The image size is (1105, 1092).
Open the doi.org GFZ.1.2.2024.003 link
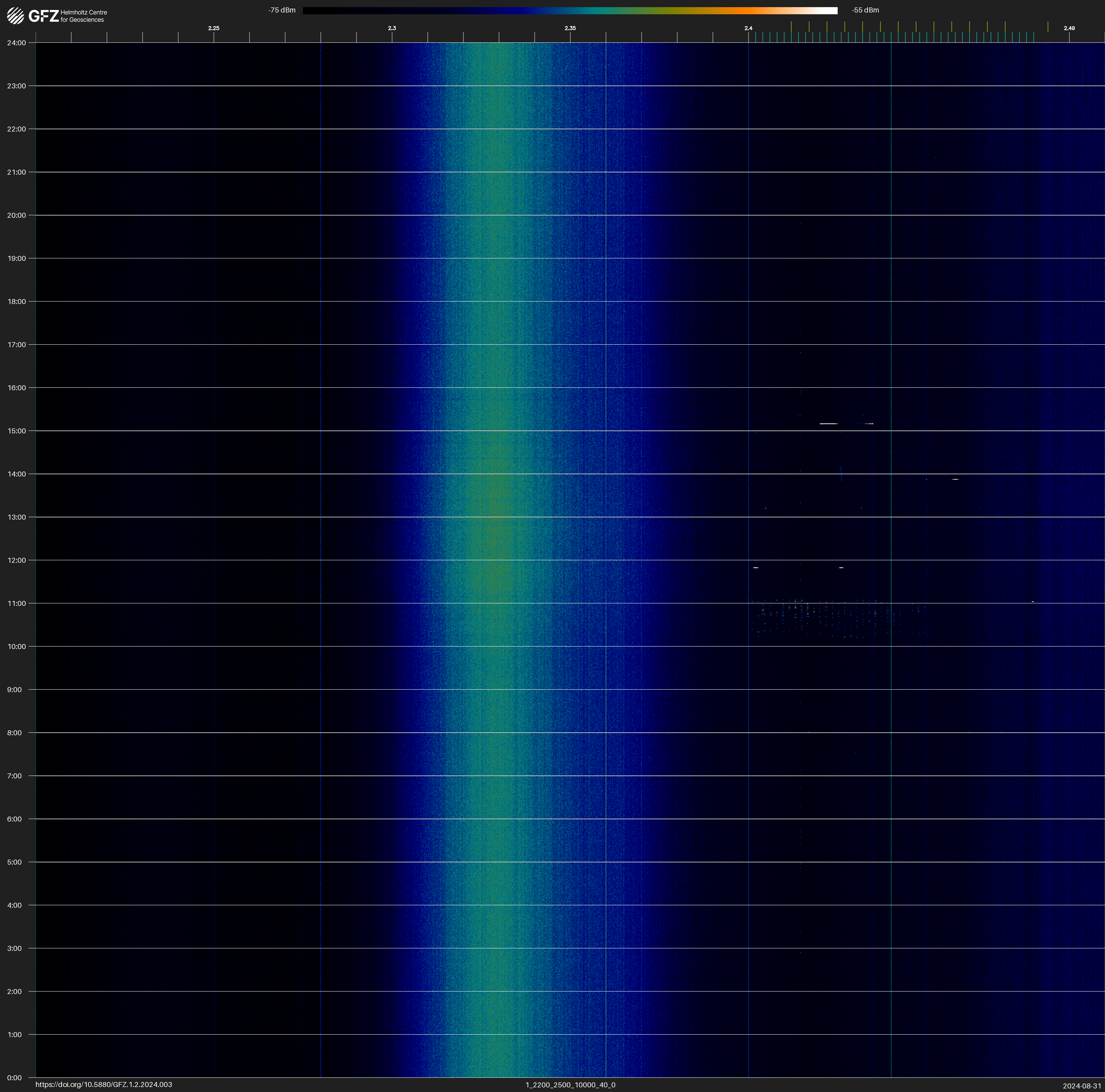(x=103, y=1085)
